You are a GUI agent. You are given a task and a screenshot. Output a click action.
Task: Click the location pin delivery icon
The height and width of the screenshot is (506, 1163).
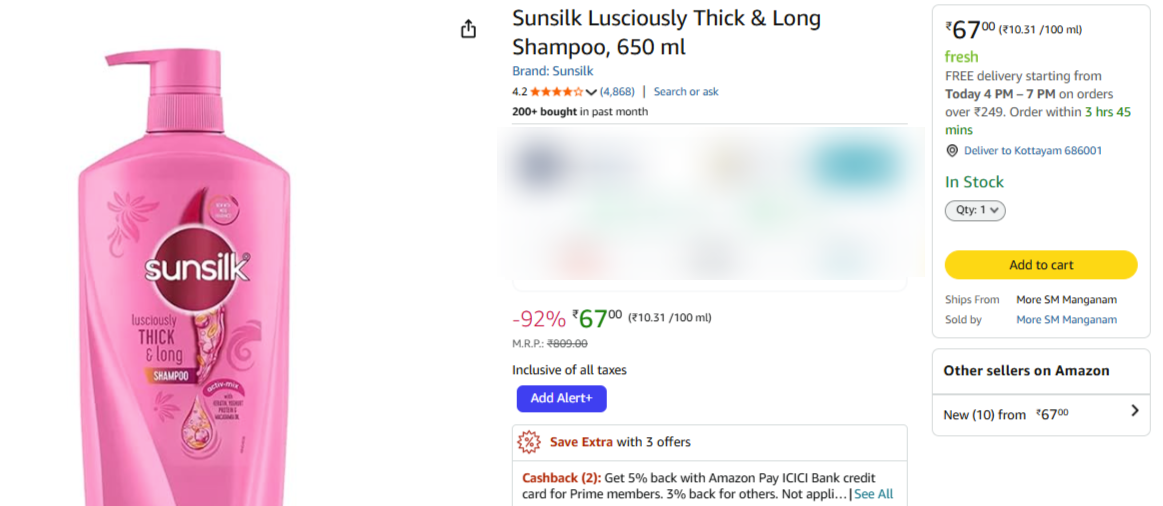pos(952,151)
